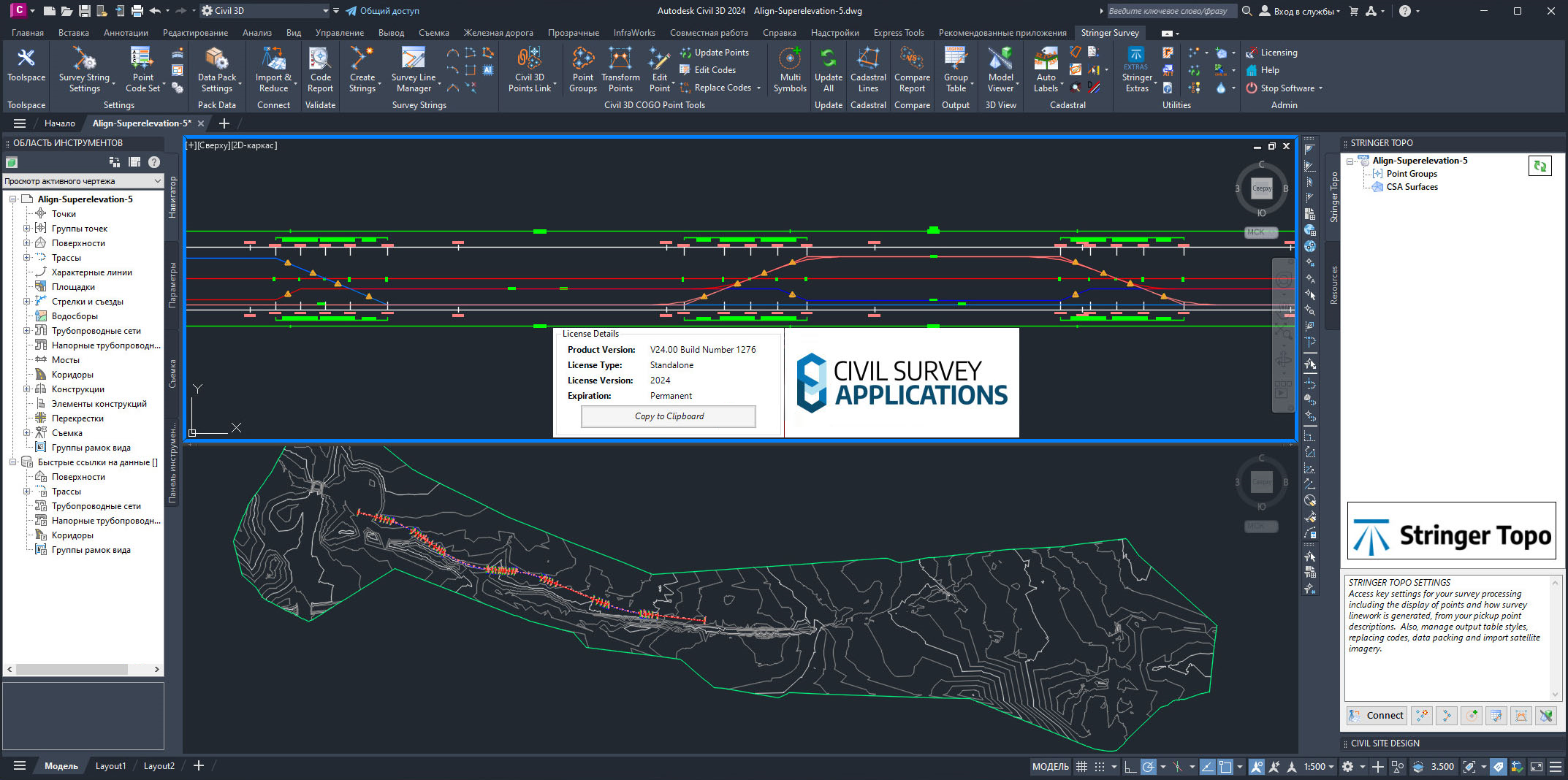Select Коридоры in the prospector tree
Screen dimensions: 1568x780
pyautogui.click(x=72, y=375)
